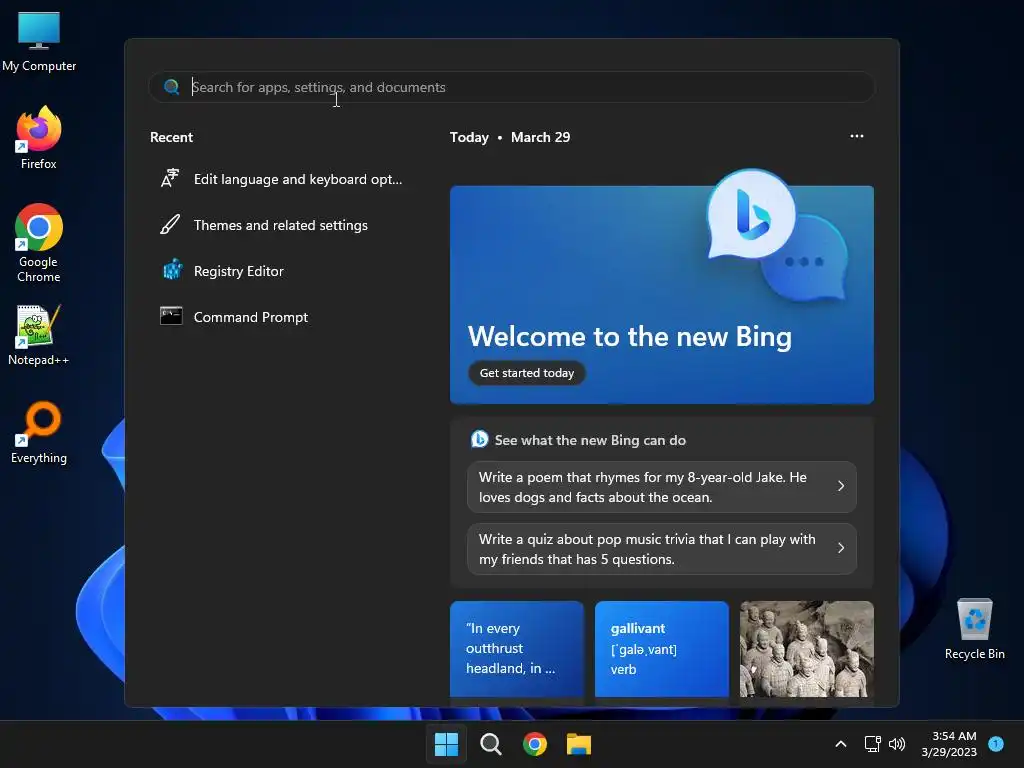
Task: Click Get started today button
Action: [526, 373]
